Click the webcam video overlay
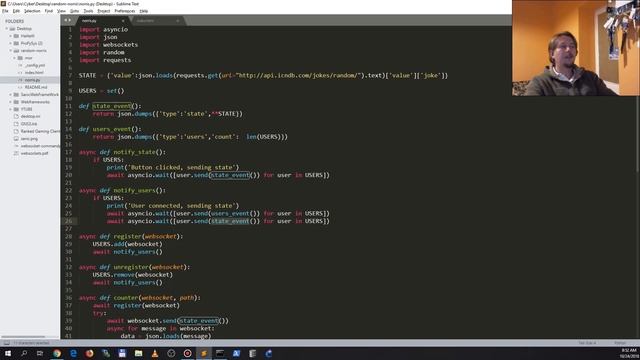The width and height of the screenshot is (640, 360). [x=576, y=48]
